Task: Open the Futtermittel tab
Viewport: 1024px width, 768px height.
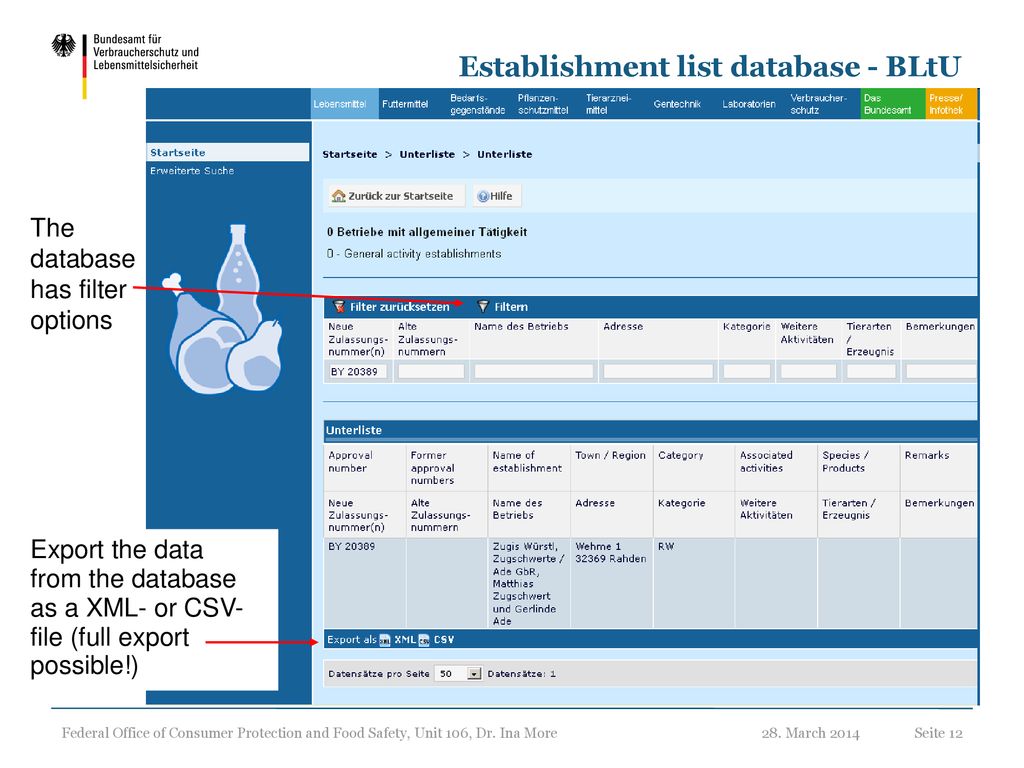Action: [x=405, y=104]
